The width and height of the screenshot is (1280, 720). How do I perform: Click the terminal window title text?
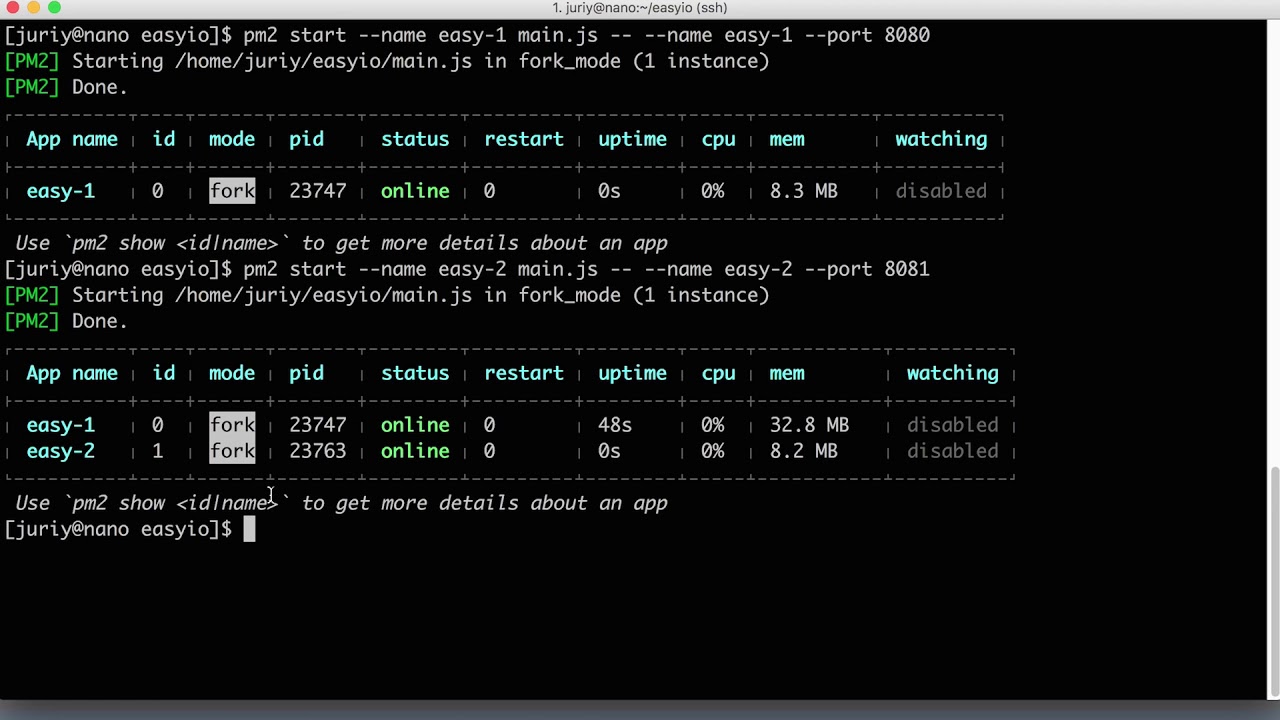pos(640,8)
